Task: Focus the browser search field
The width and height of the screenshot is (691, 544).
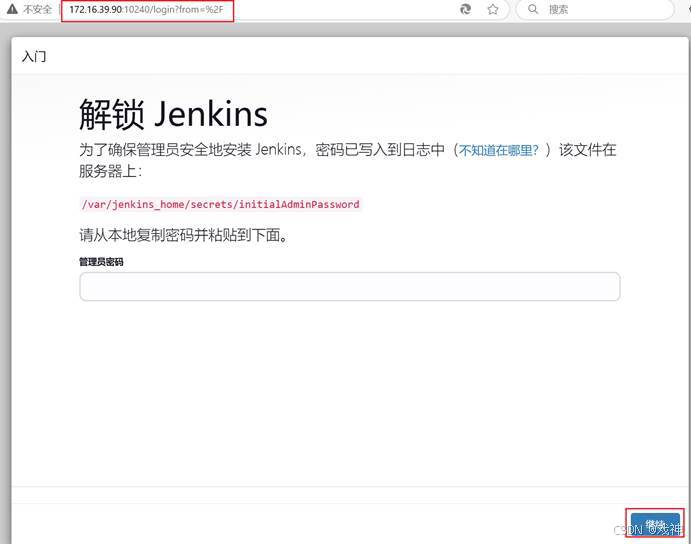Action: [595, 9]
